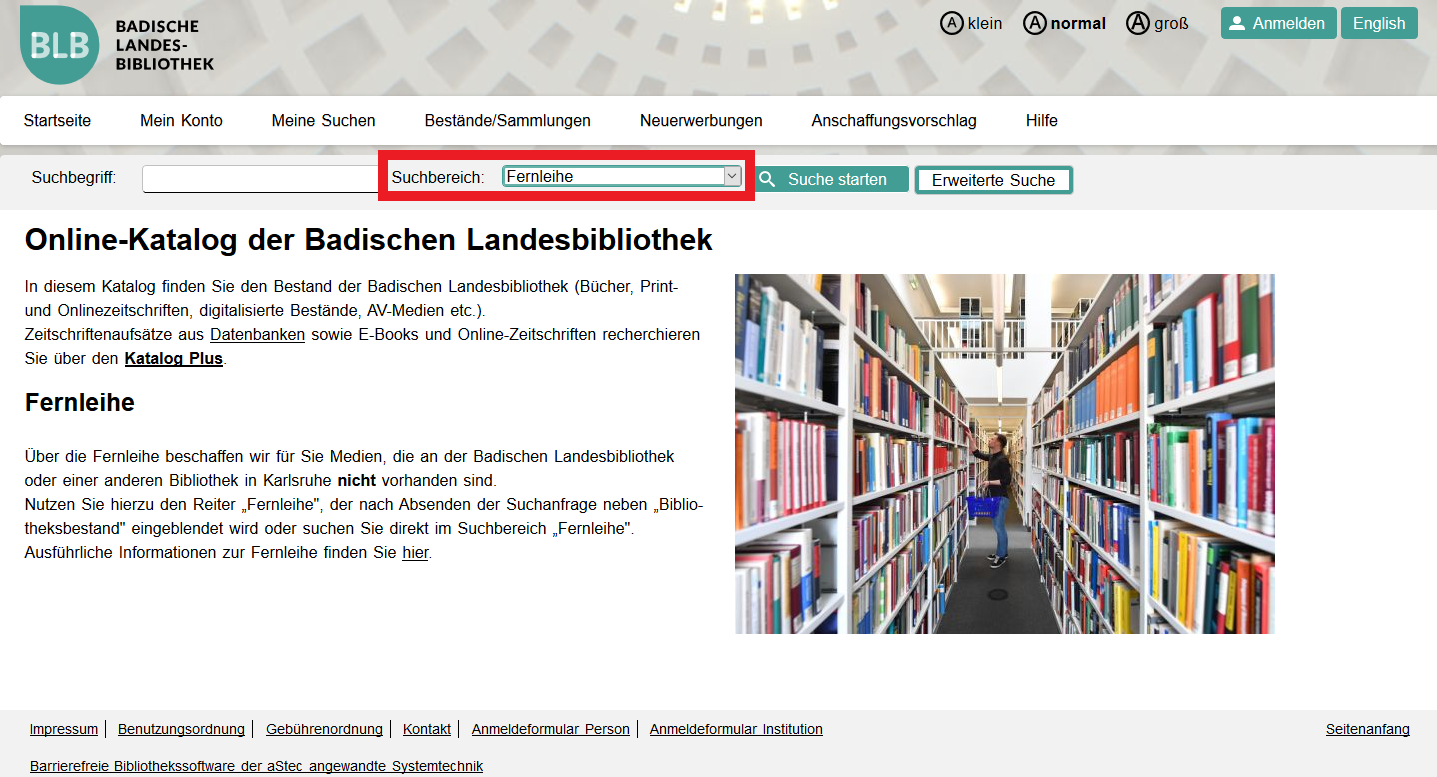Viewport: 1437px width, 777px height.
Task: Open Neuerwerbungen menu
Action: [701, 121]
